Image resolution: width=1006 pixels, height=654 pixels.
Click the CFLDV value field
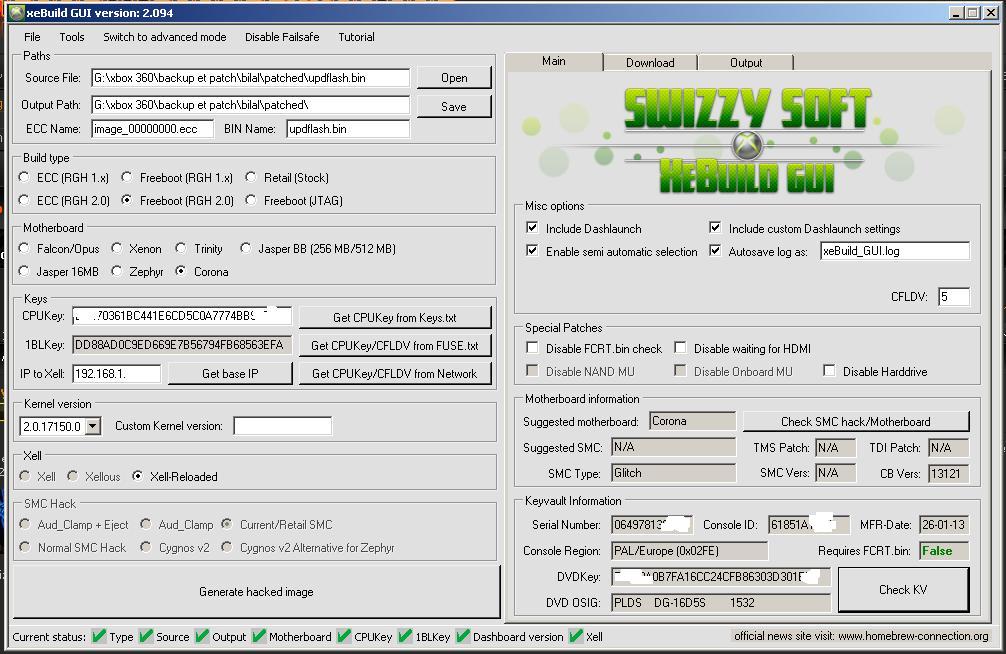pyautogui.click(x=954, y=297)
